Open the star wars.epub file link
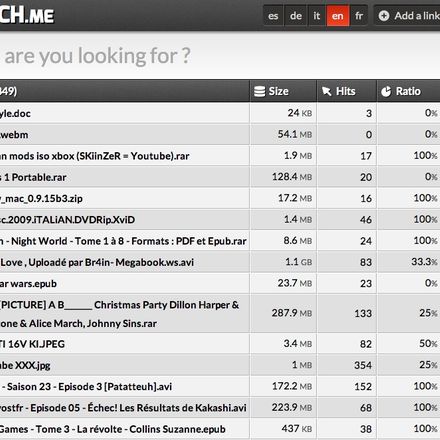 (x=28, y=284)
